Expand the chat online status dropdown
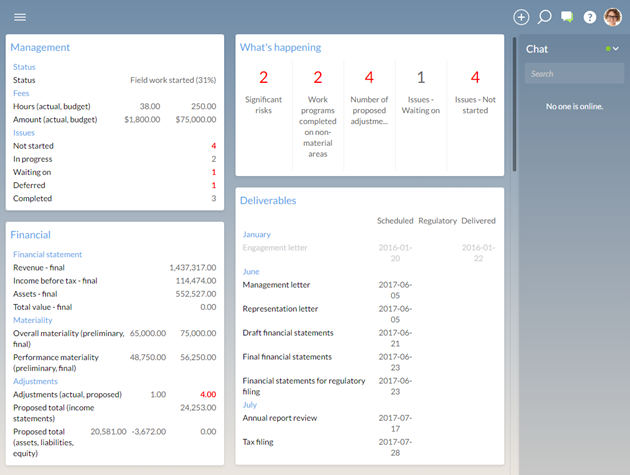630x475 pixels. [612, 49]
